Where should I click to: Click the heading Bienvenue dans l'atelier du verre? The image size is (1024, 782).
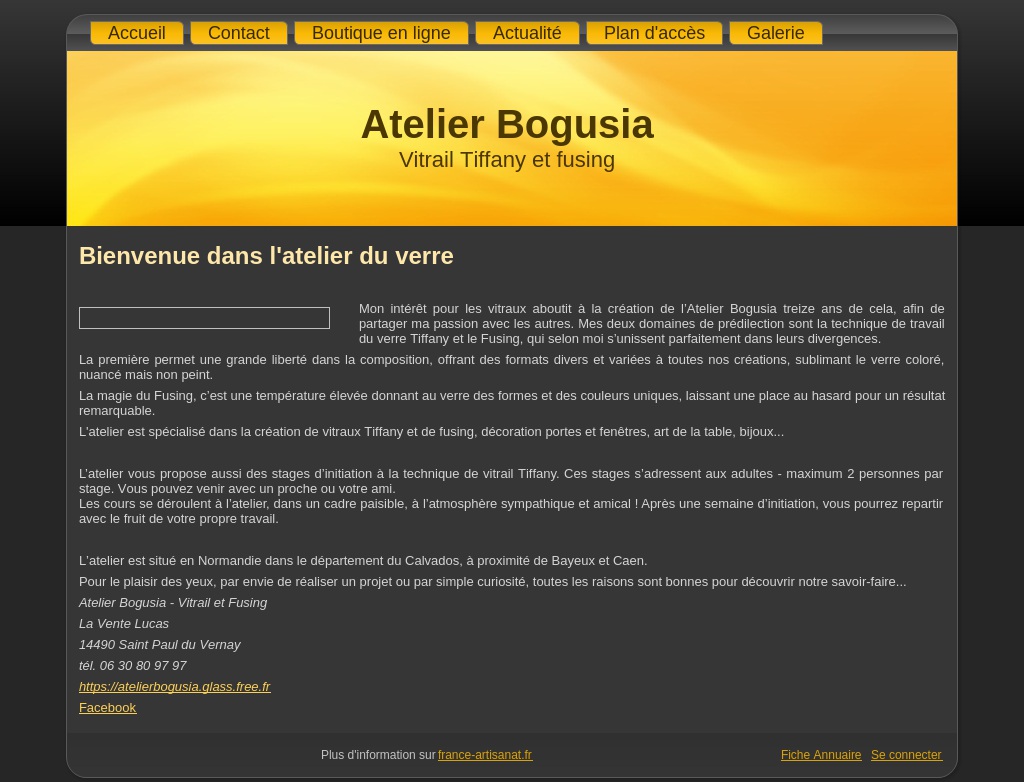(x=266, y=255)
